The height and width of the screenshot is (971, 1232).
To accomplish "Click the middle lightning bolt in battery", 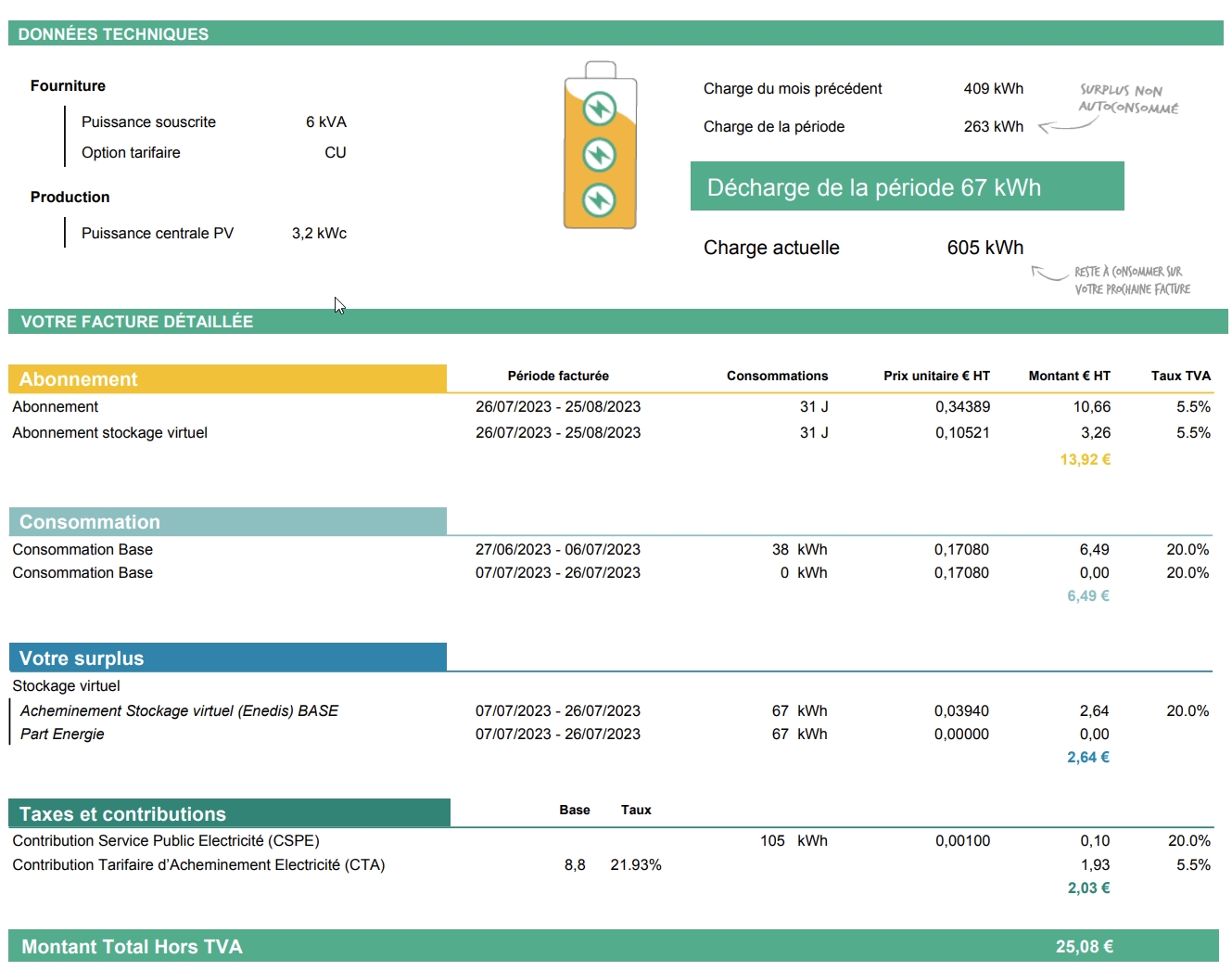I will click(x=600, y=155).
